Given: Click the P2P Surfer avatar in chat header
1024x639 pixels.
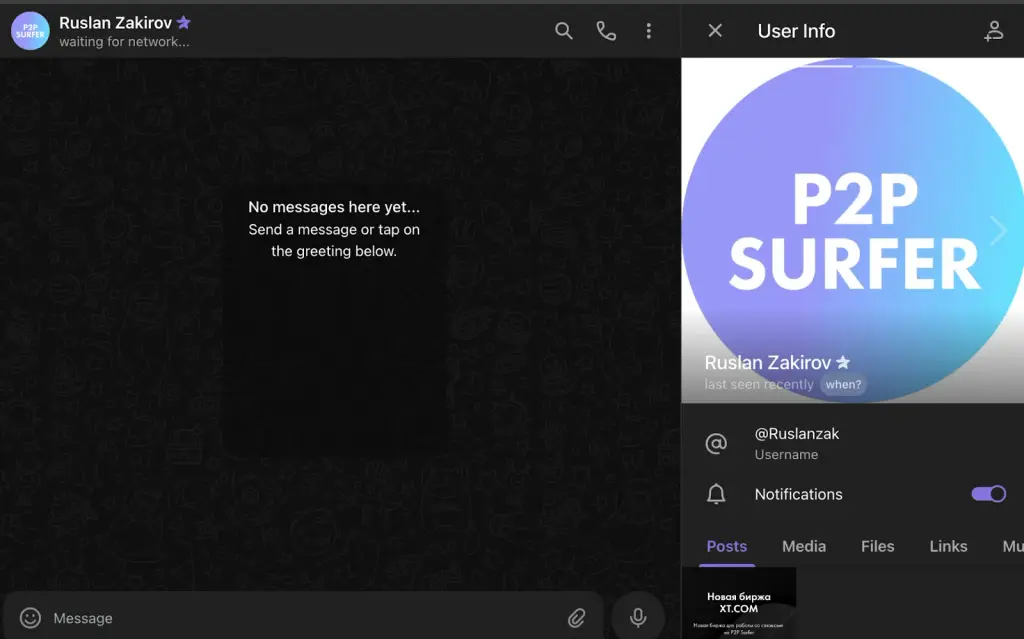Looking at the screenshot, I should (30, 31).
